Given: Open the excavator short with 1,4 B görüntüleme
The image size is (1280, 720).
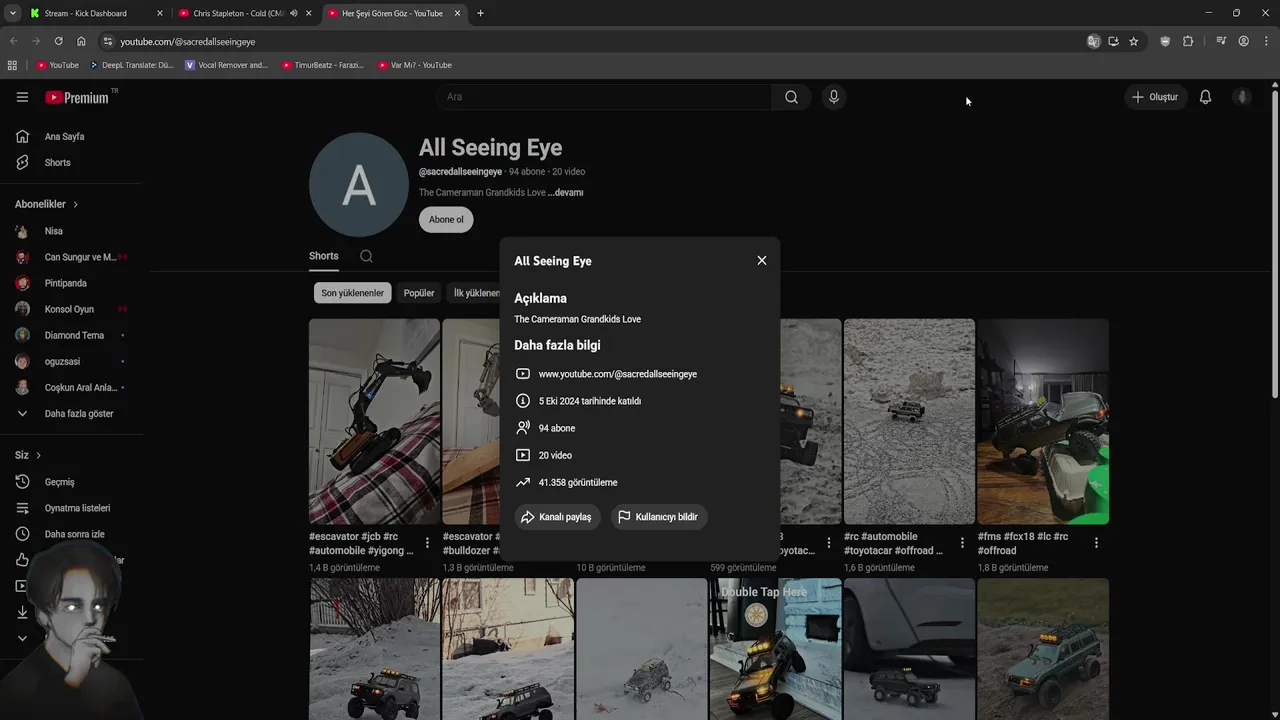Looking at the screenshot, I should (x=374, y=421).
